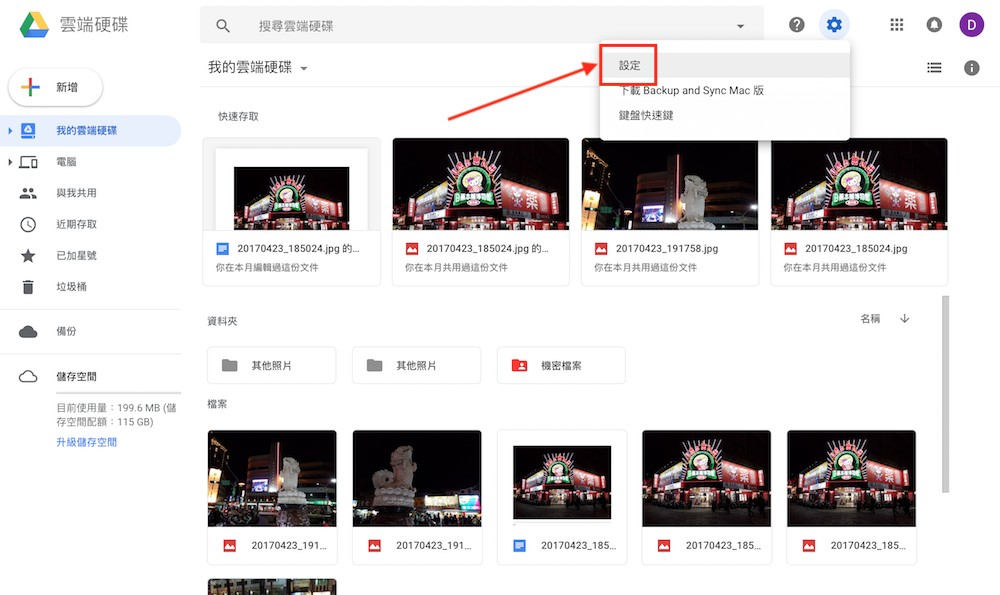Viewport: 1000px width, 595px height.
Task: Check notifications via the bell icon
Action: pos(934,24)
